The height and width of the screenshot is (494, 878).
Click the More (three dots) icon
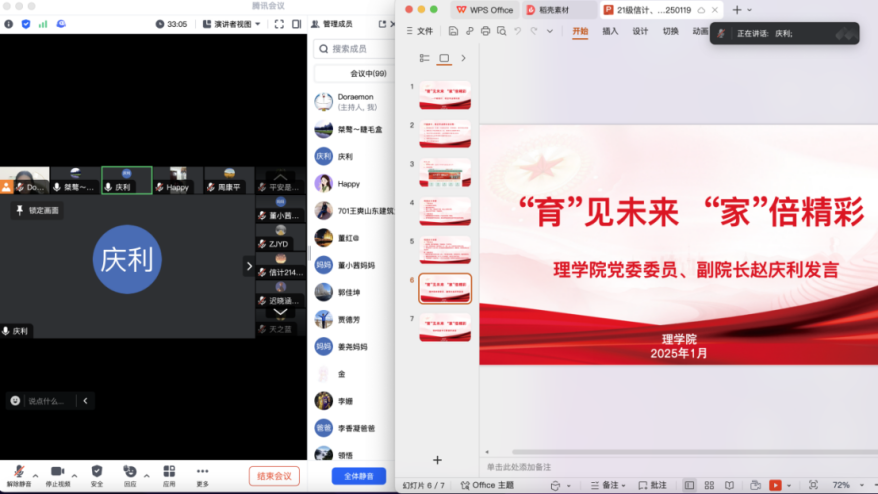coord(202,472)
